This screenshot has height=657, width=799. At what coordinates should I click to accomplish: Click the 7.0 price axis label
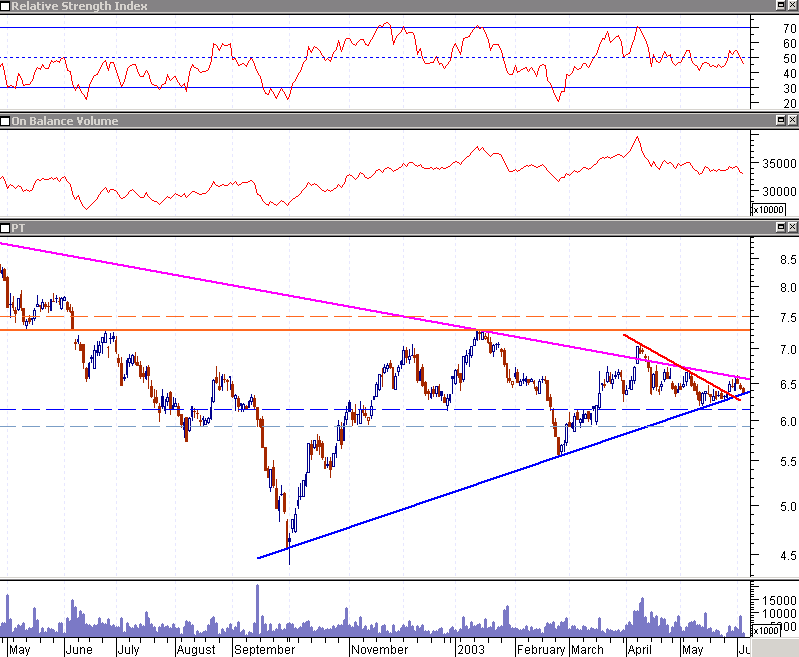tap(788, 350)
